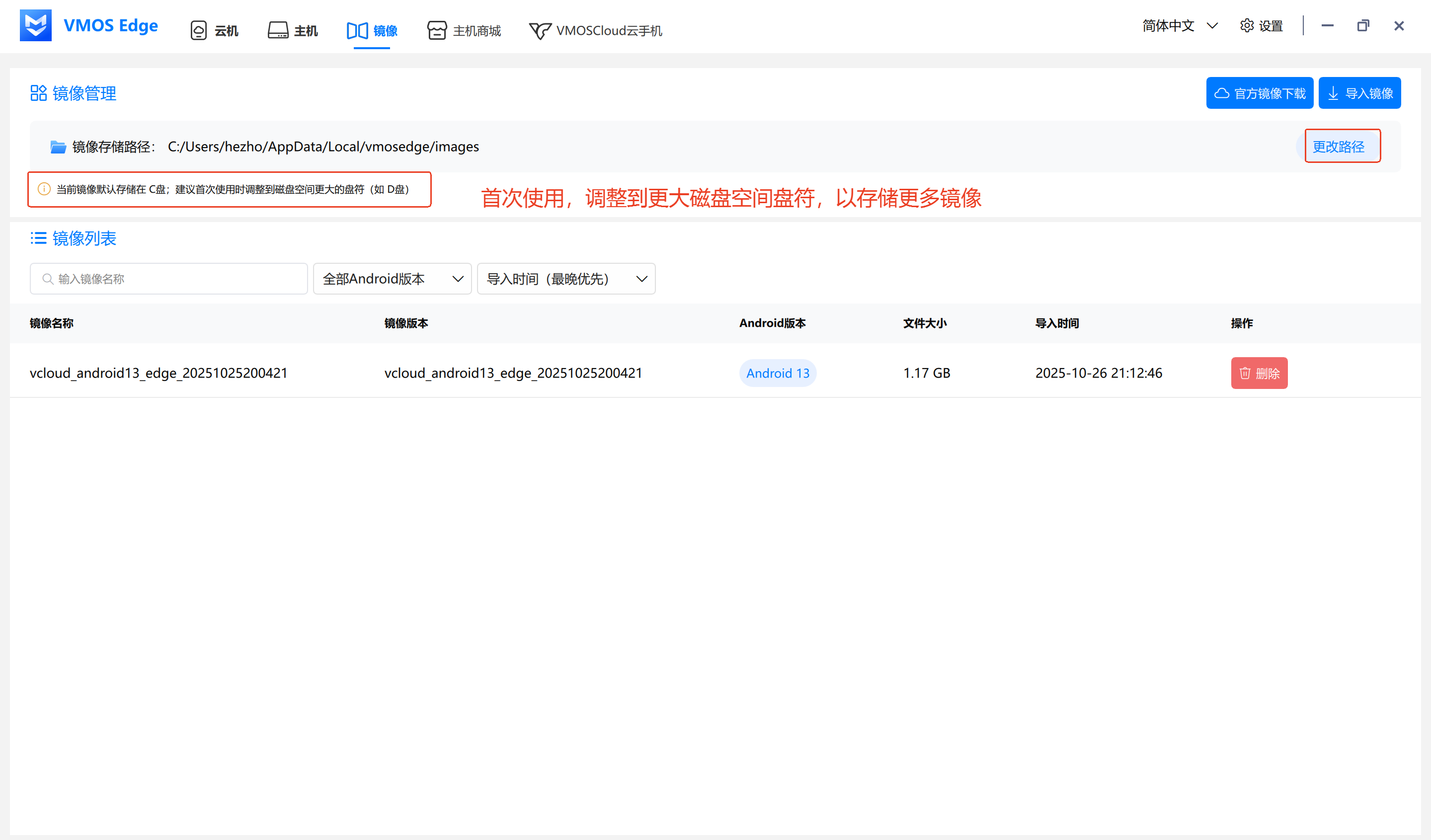Open the 云机 cloud phone tab
1431x840 pixels.
coord(214,31)
